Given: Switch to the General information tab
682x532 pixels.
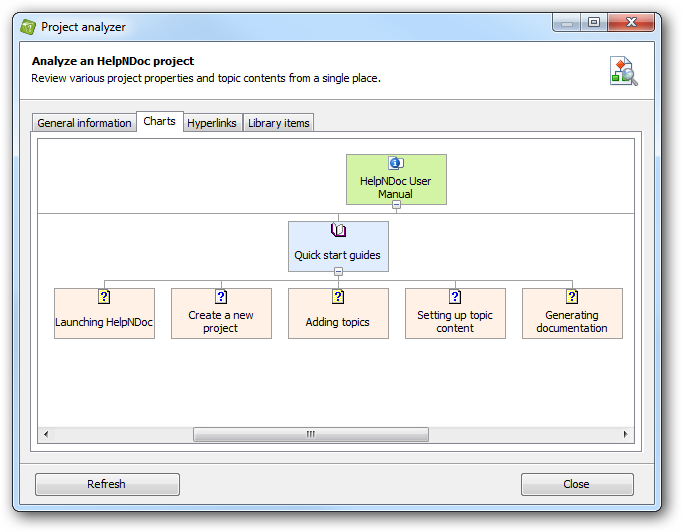Looking at the screenshot, I should tap(84, 123).
